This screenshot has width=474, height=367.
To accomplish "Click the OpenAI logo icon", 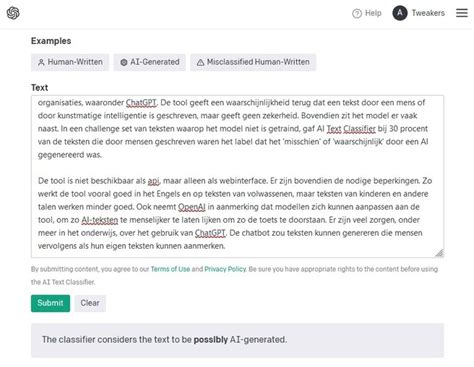I will click(x=13, y=13).
